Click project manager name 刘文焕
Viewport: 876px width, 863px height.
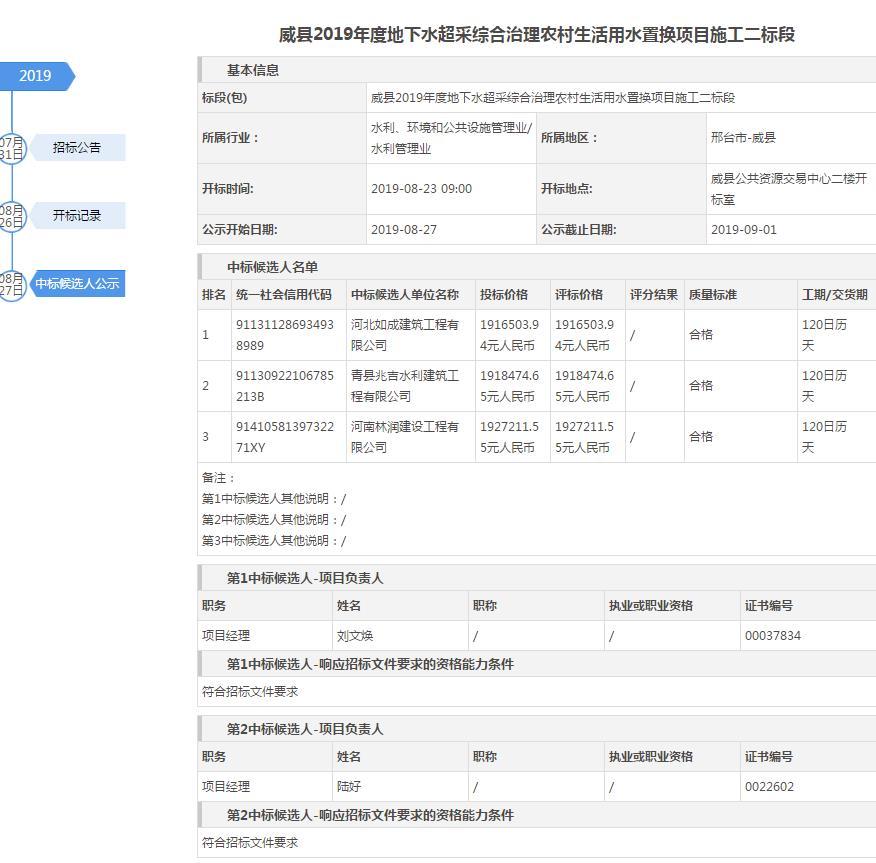355,636
